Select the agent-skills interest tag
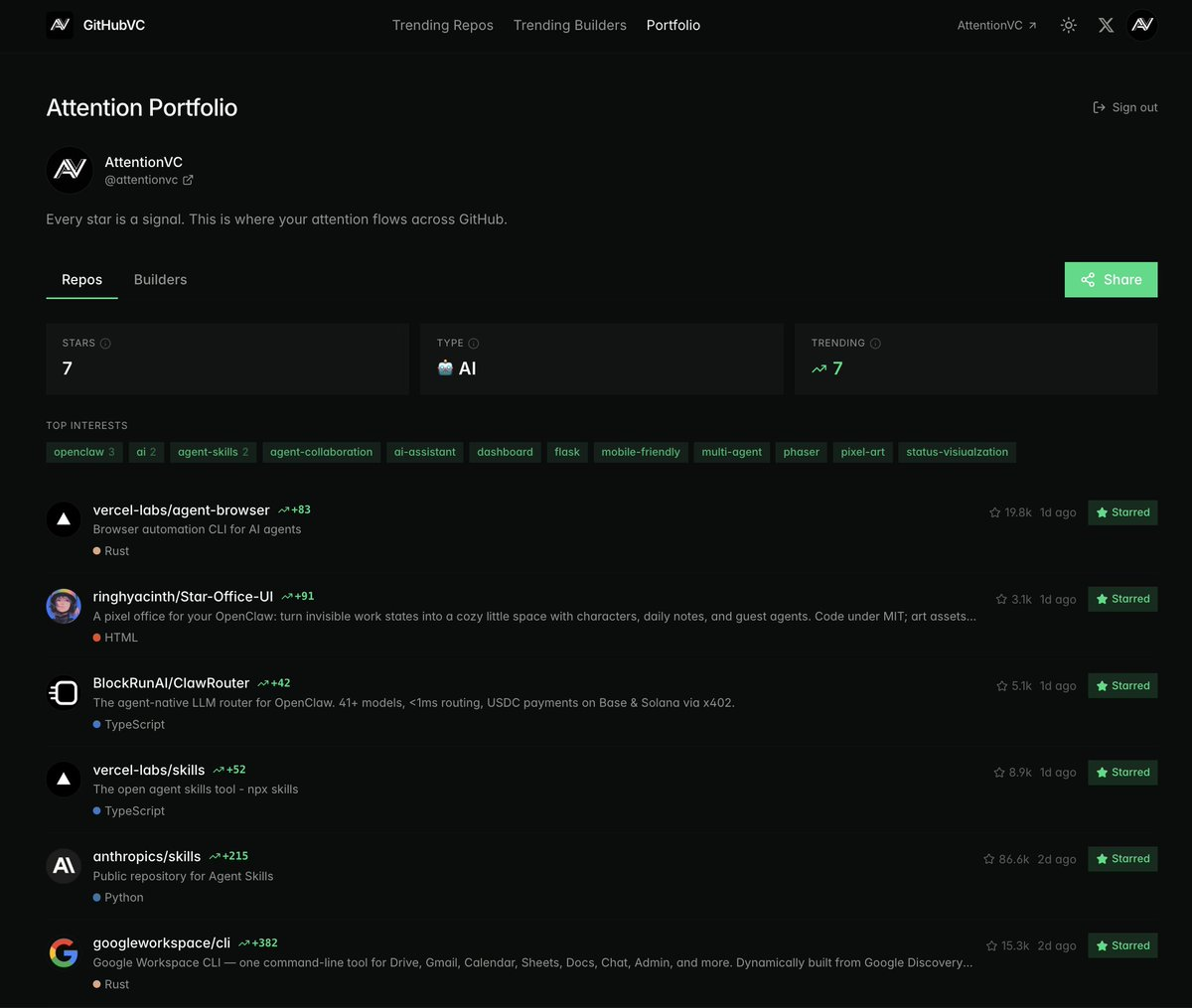The width and height of the screenshot is (1192, 1008). click(213, 452)
